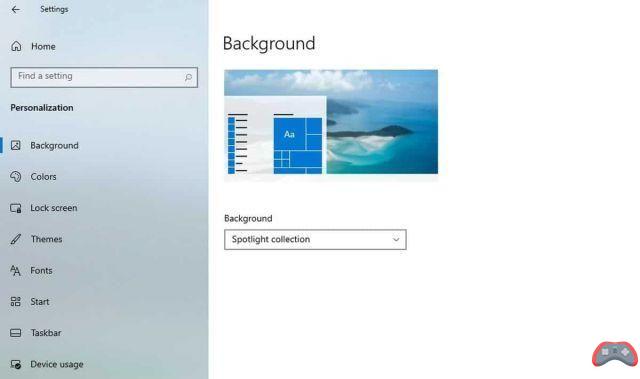Click the desktop background preview image
The width and height of the screenshot is (640, 379).
[331, 122]
